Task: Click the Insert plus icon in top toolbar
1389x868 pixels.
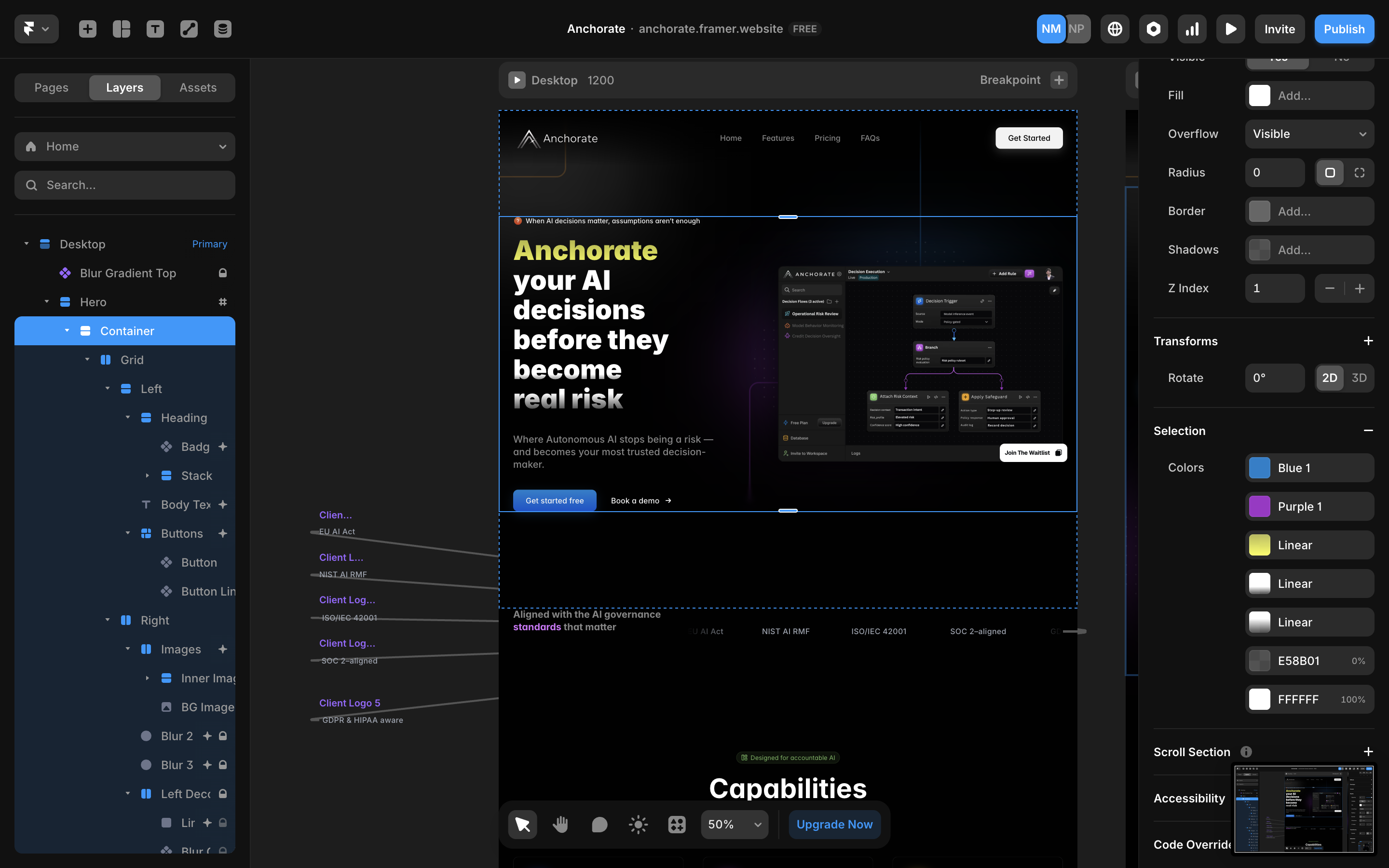Action: click(x=87, y=29)
